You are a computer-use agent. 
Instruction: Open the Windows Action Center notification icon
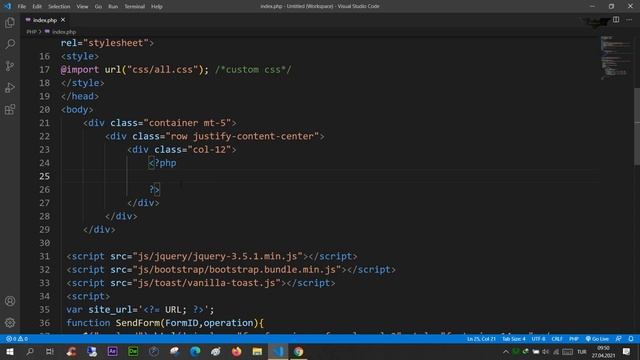click(627, 351)
